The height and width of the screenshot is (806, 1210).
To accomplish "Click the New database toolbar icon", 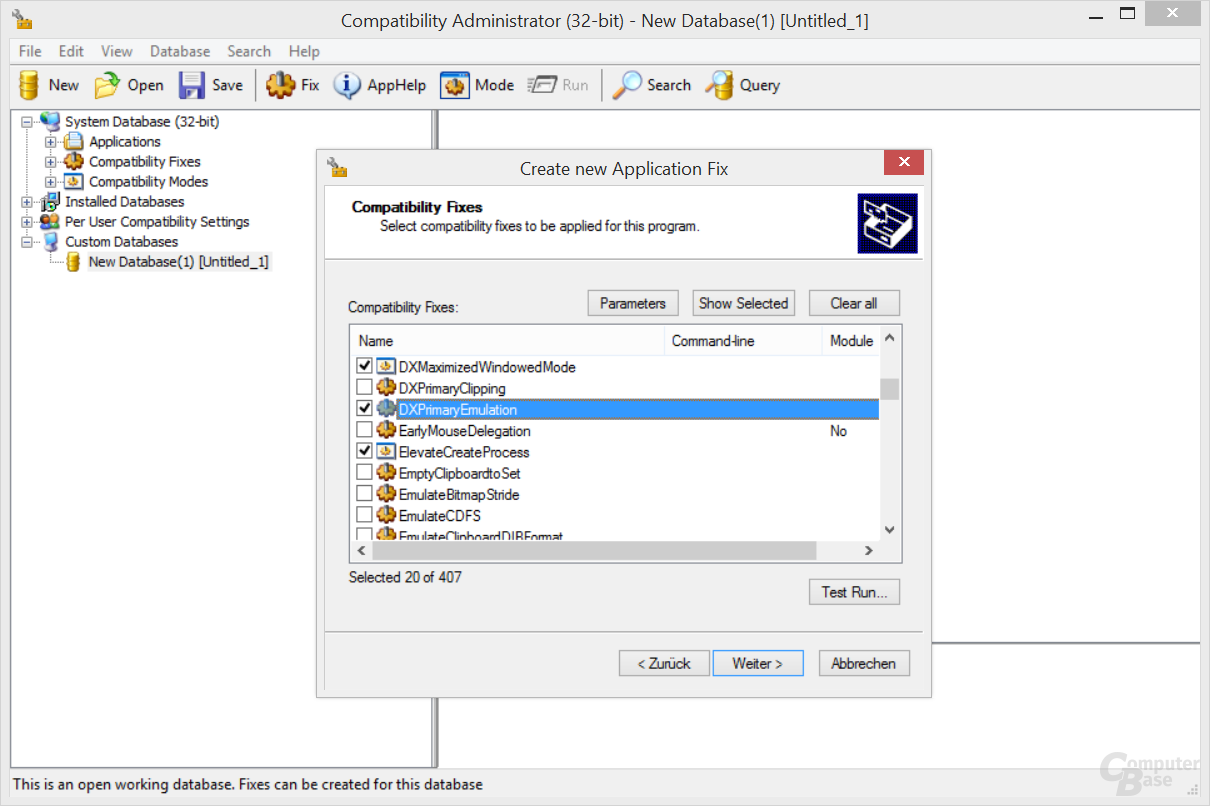I will 29,85.
